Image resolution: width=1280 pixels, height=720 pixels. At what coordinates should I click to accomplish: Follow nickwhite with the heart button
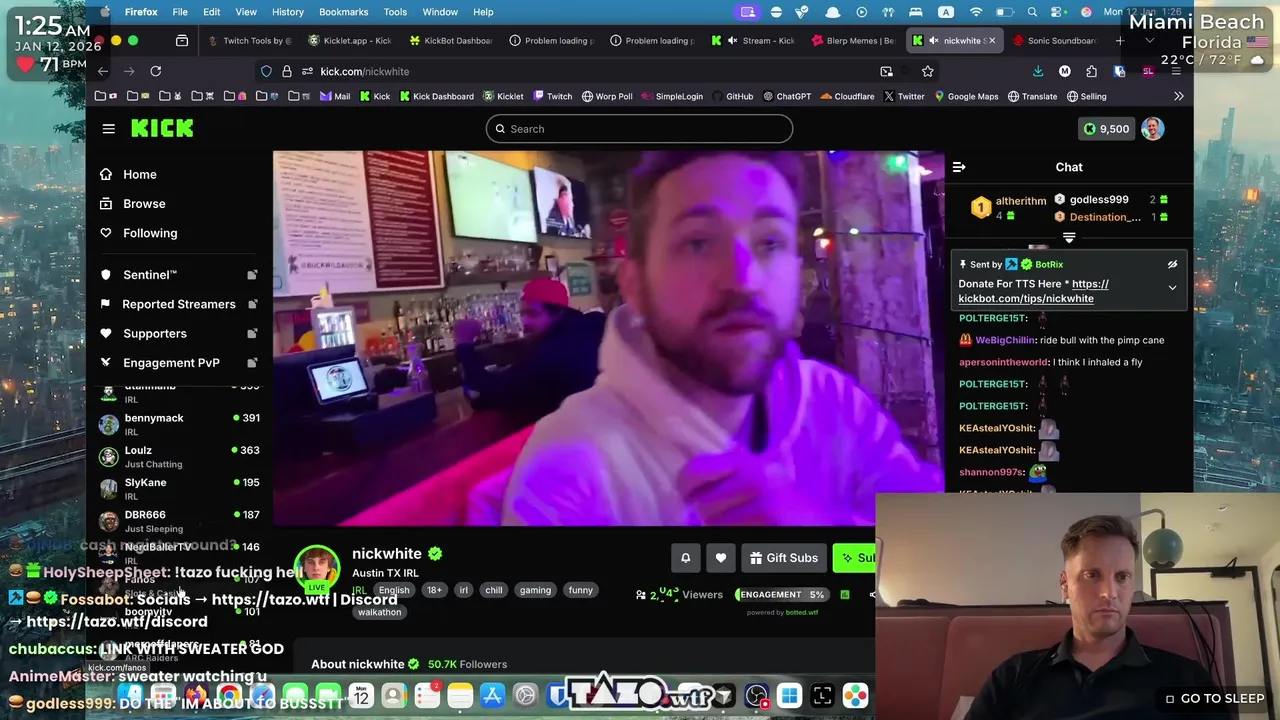(721, 558)
